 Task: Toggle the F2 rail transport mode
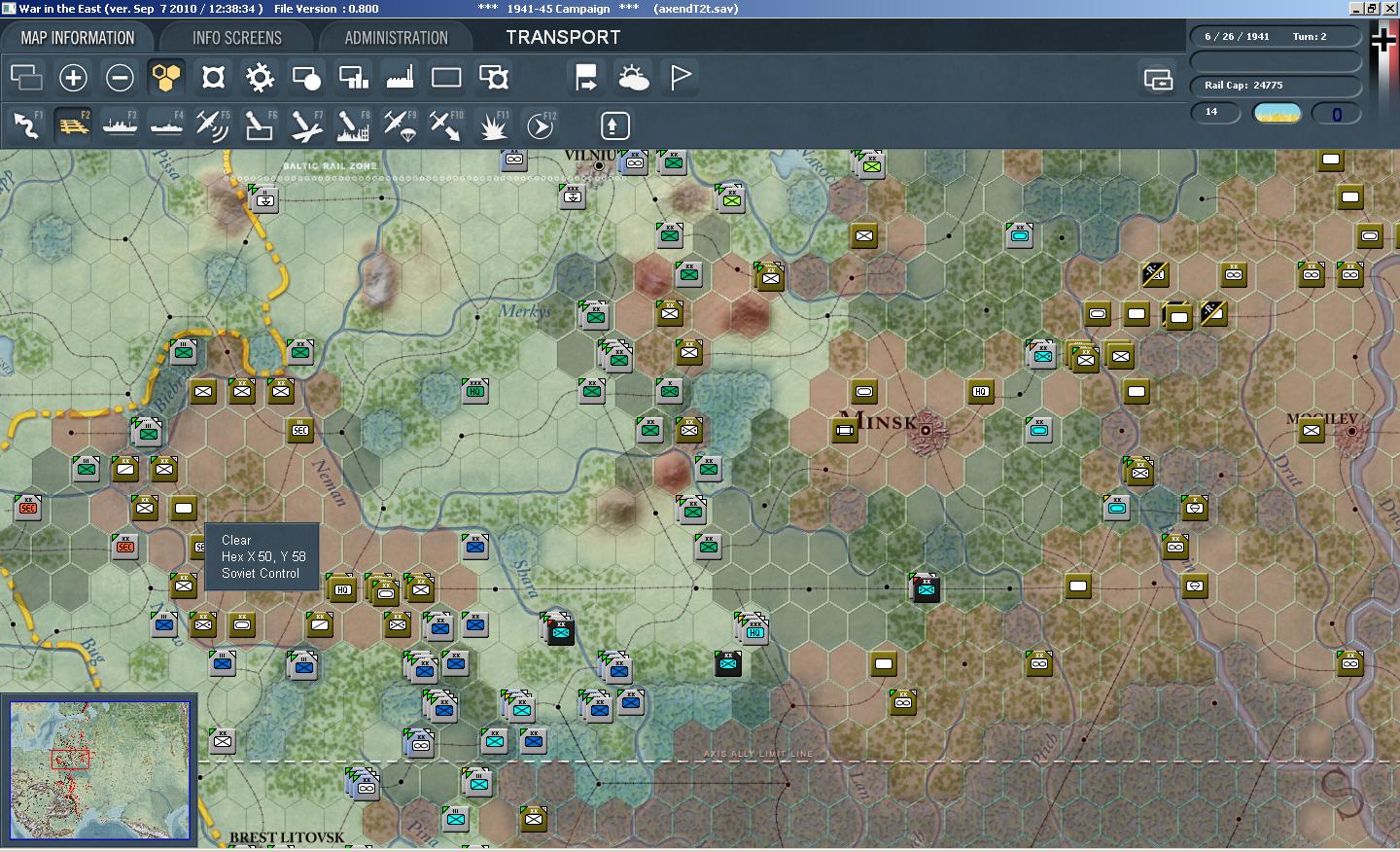tap(73, 125)
